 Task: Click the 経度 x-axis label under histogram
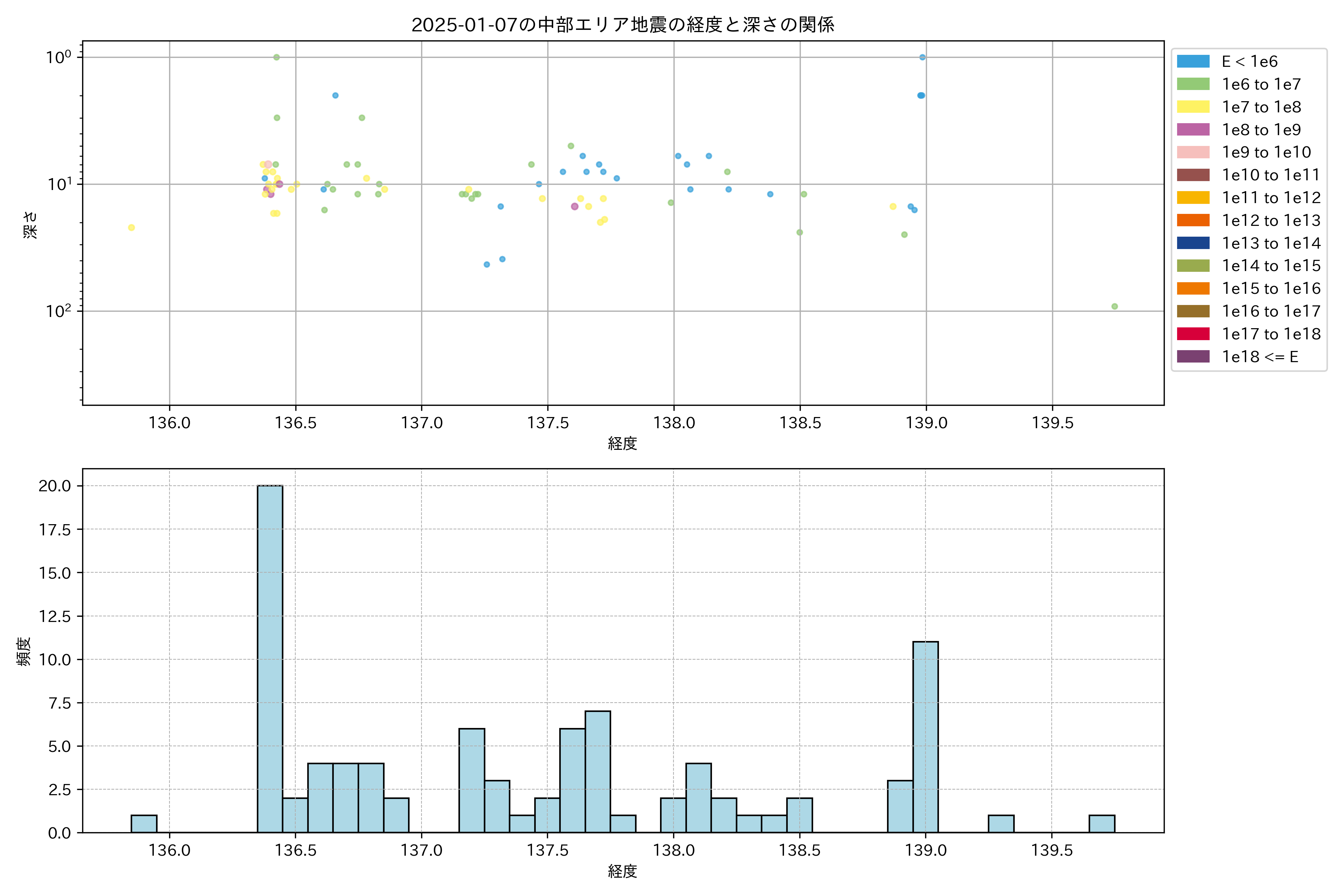coord(622,871)
